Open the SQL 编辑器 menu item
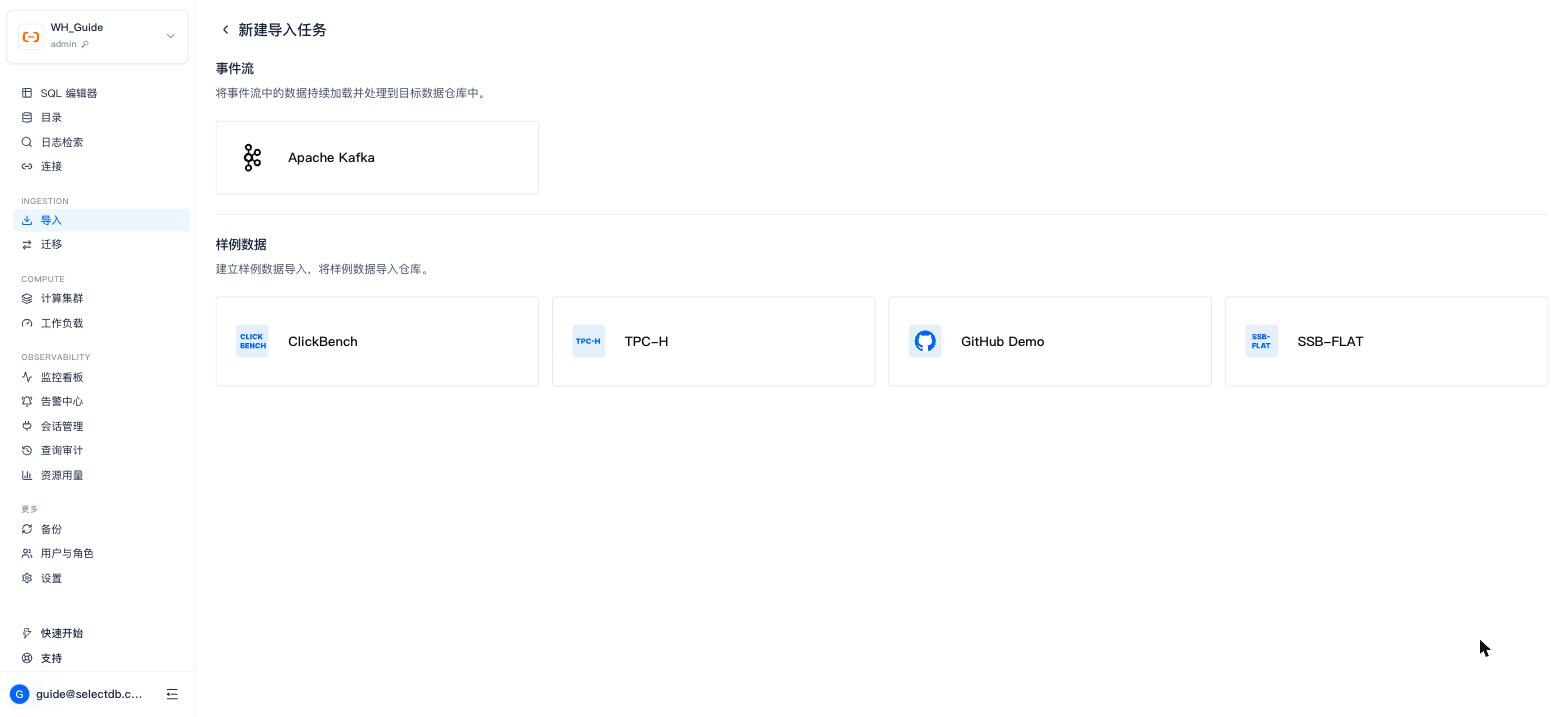Screen dimensions: 1568x717 click(101, 93)
